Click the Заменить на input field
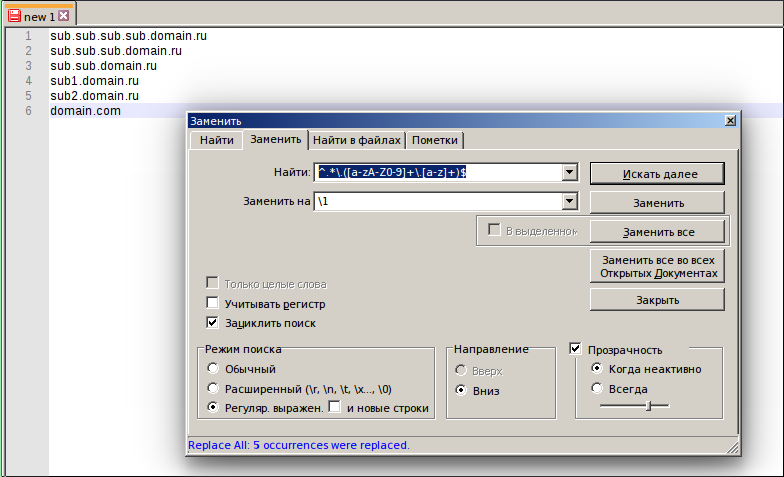Viewport: 784px width, 477px height. point(438,202)
